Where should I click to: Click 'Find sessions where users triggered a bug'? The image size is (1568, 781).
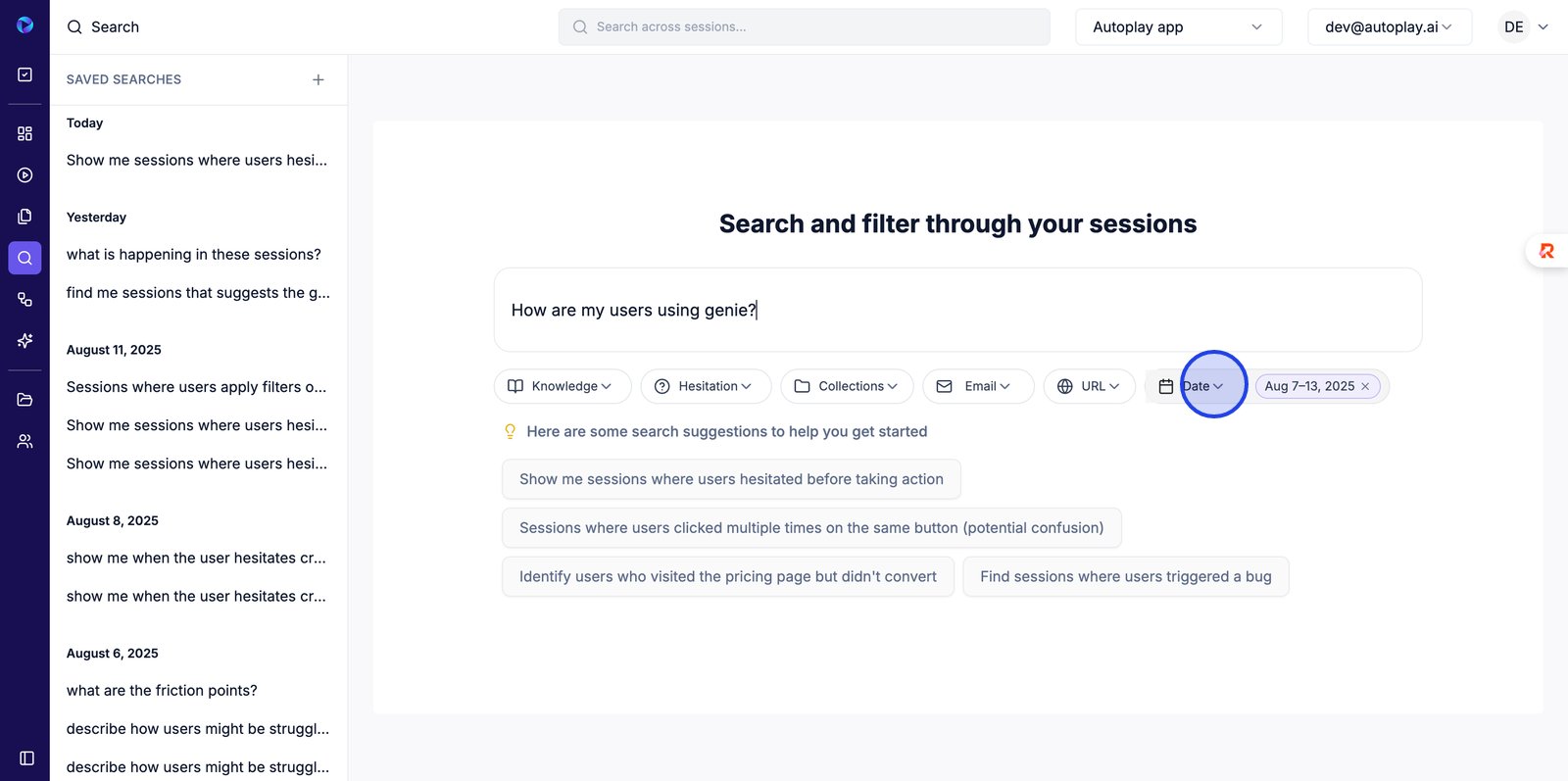[x=1125, y=577]
